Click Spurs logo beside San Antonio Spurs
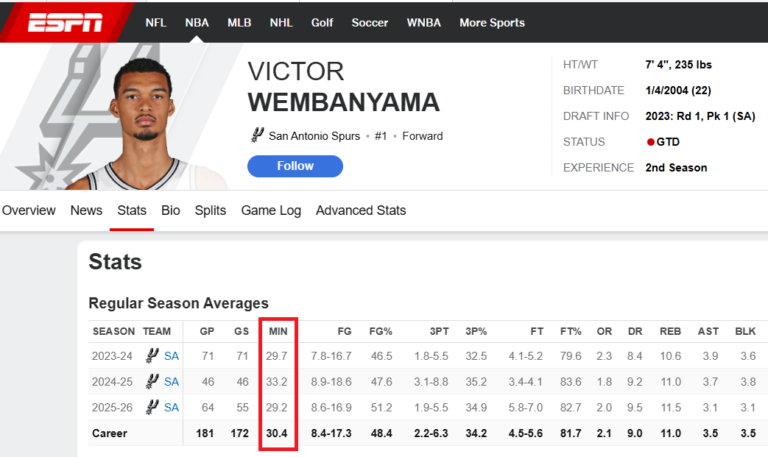 pyautogui.click(x=257, y=135)
